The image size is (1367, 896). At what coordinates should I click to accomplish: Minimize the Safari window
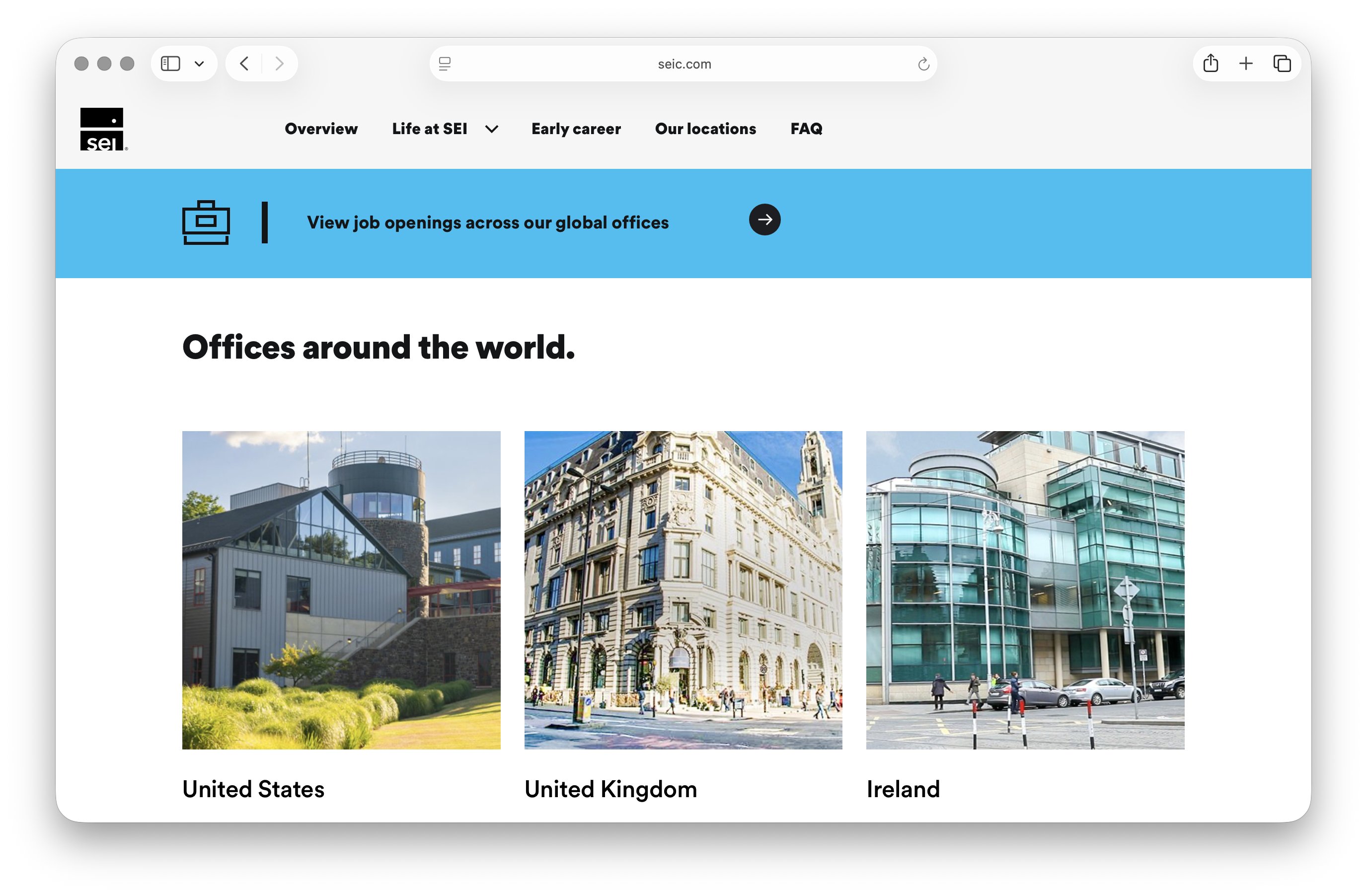[104, 64]
